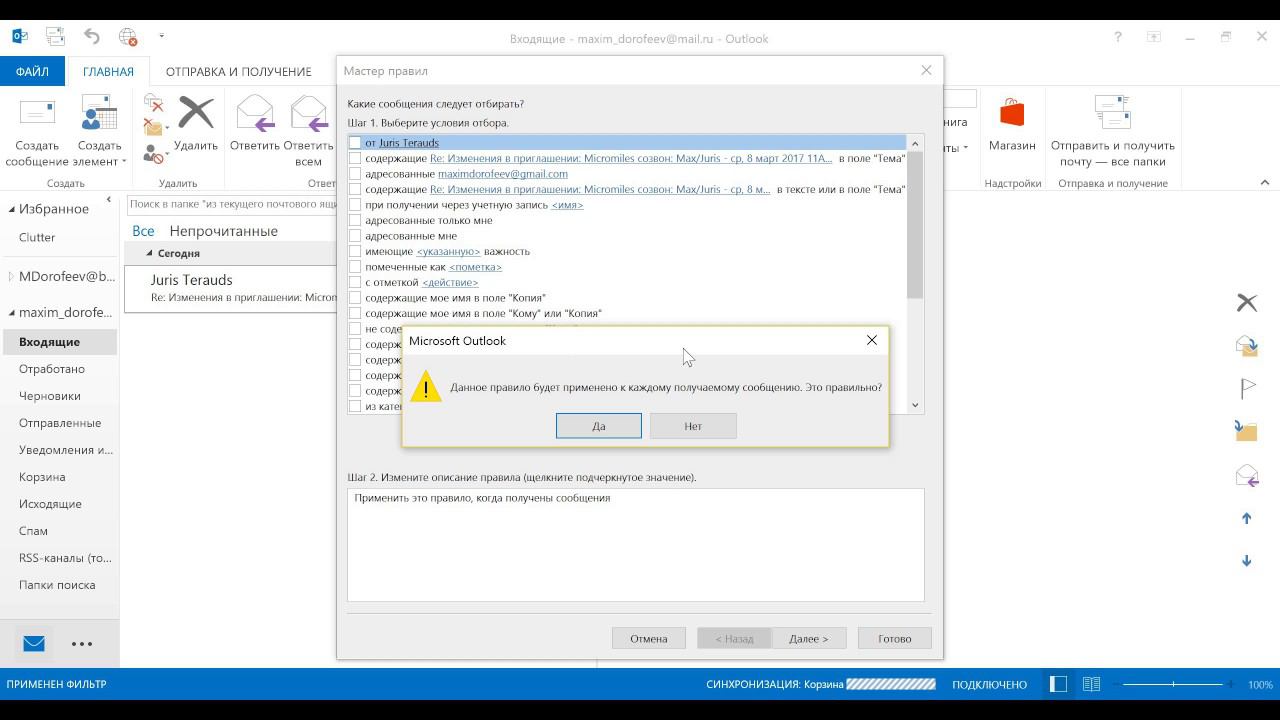
Task: Click the Создать сообщение ribbon button
Action: tap(38, 131)
